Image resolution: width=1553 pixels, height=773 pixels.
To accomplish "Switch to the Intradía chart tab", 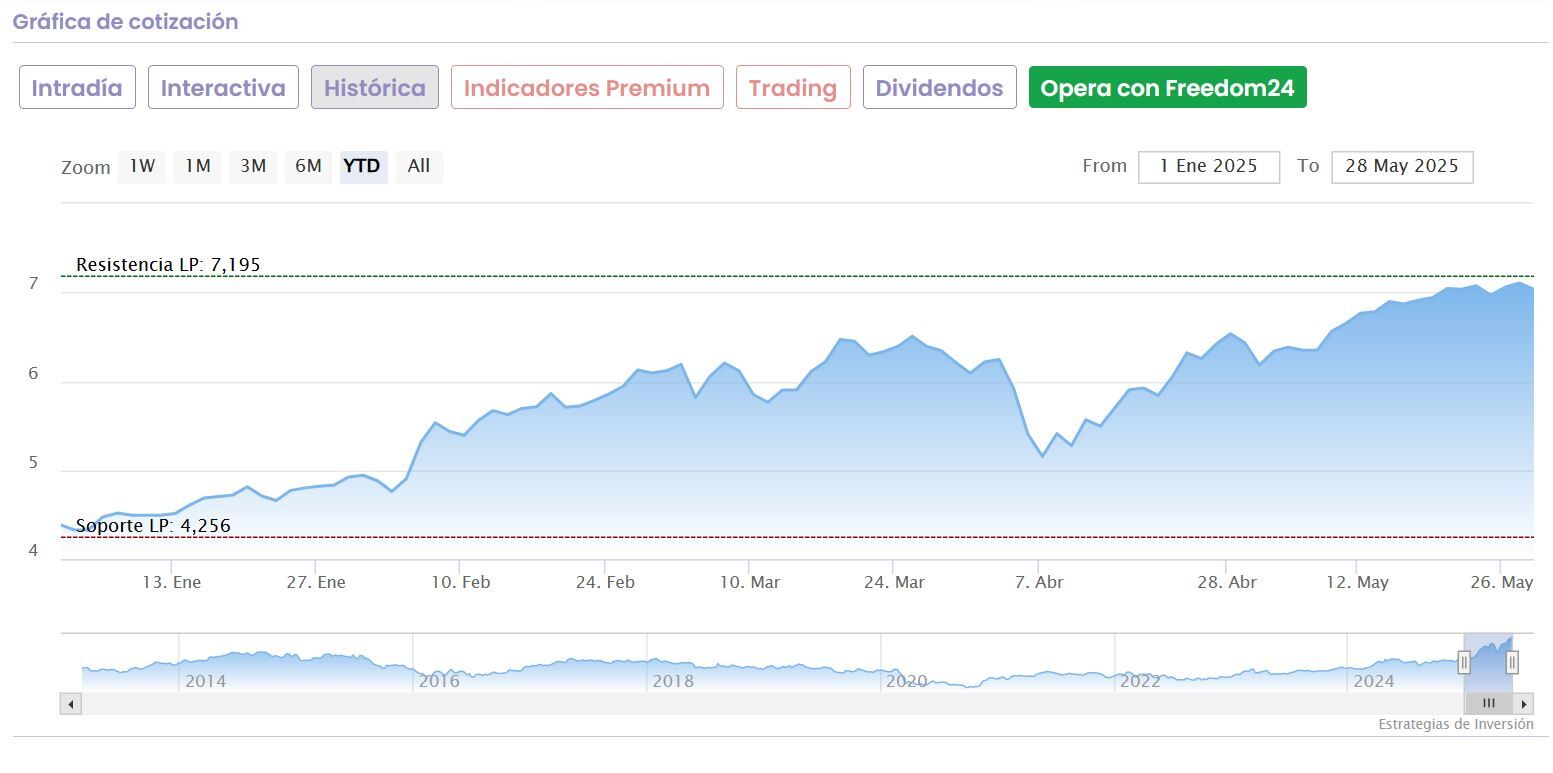I will pyautogui.click(x=77, y=88).
